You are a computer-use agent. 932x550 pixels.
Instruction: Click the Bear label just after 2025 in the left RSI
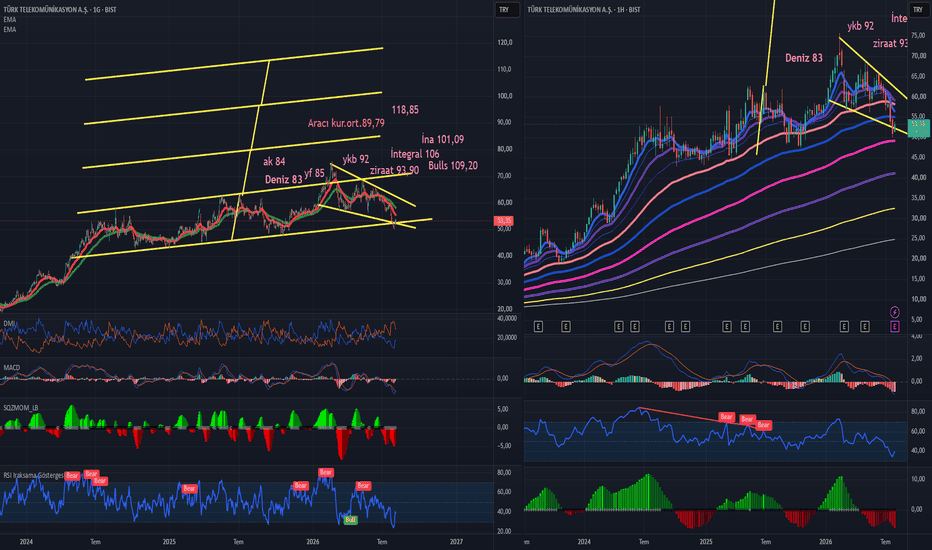[189, 488]
